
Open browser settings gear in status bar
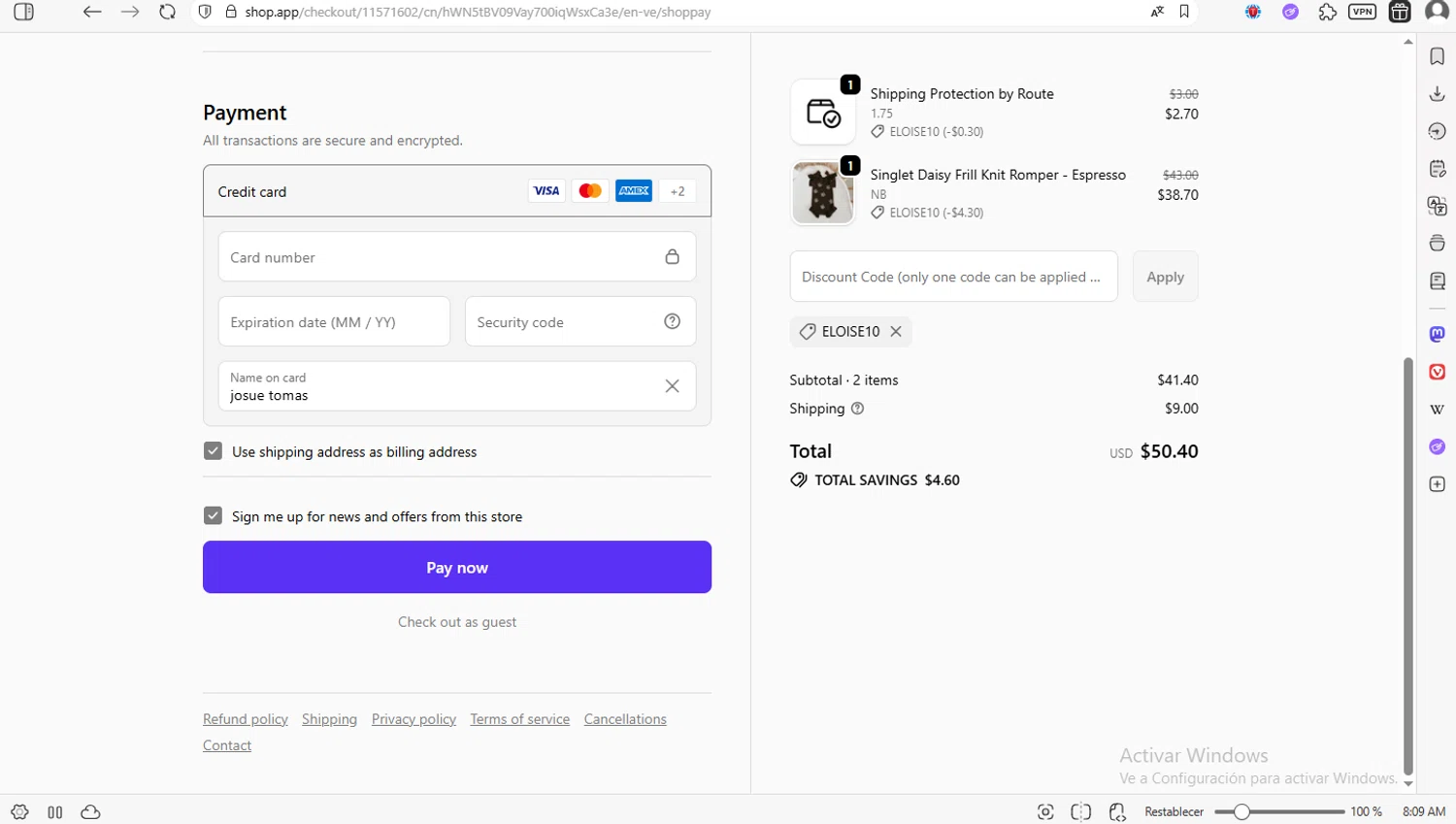coord(19,812)
